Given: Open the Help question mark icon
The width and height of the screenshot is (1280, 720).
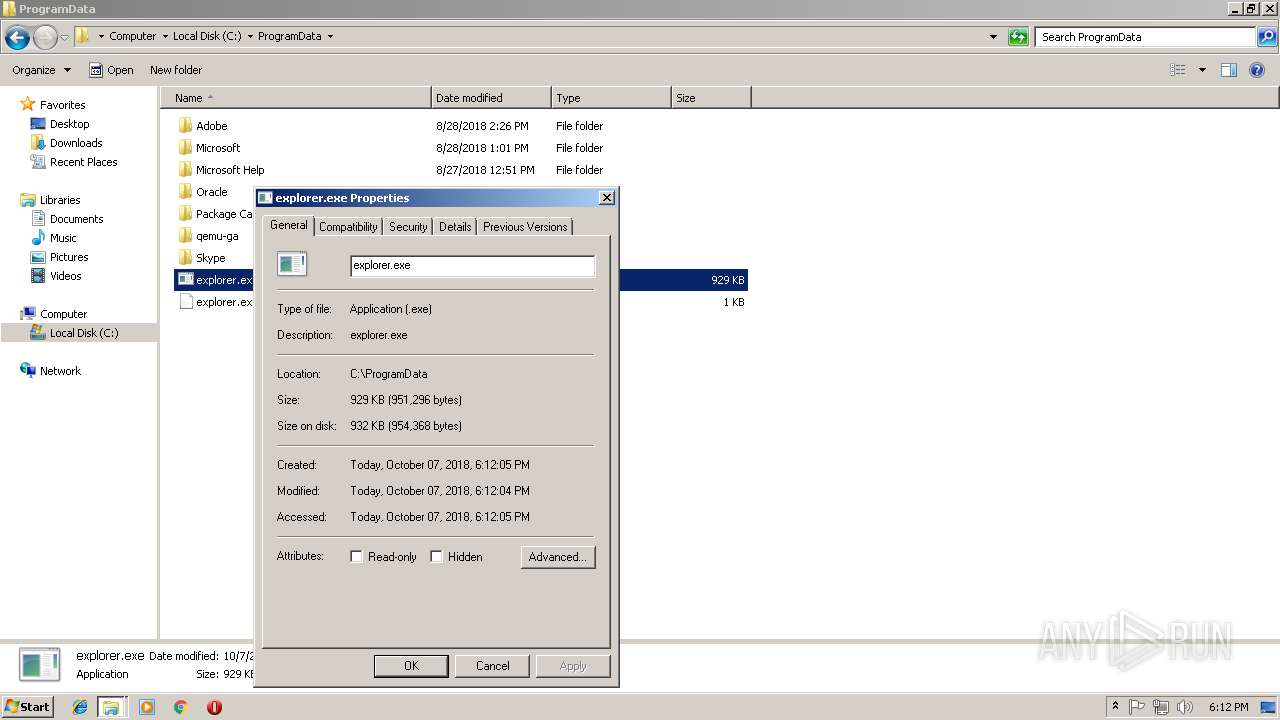Looking at the screenshot, I should tap(1257, 70).
